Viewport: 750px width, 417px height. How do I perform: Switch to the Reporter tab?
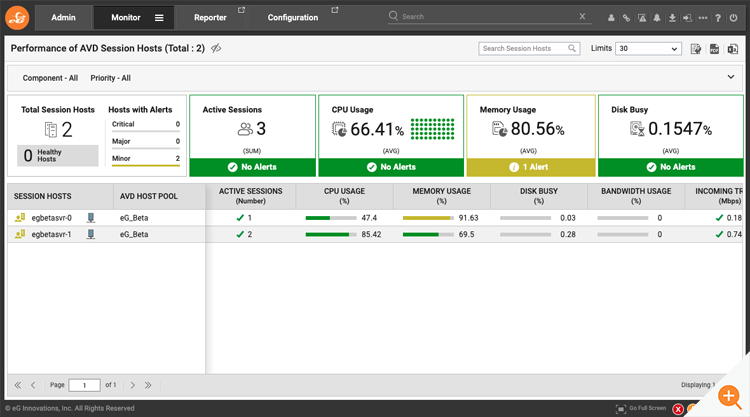[x=210, y=18]
